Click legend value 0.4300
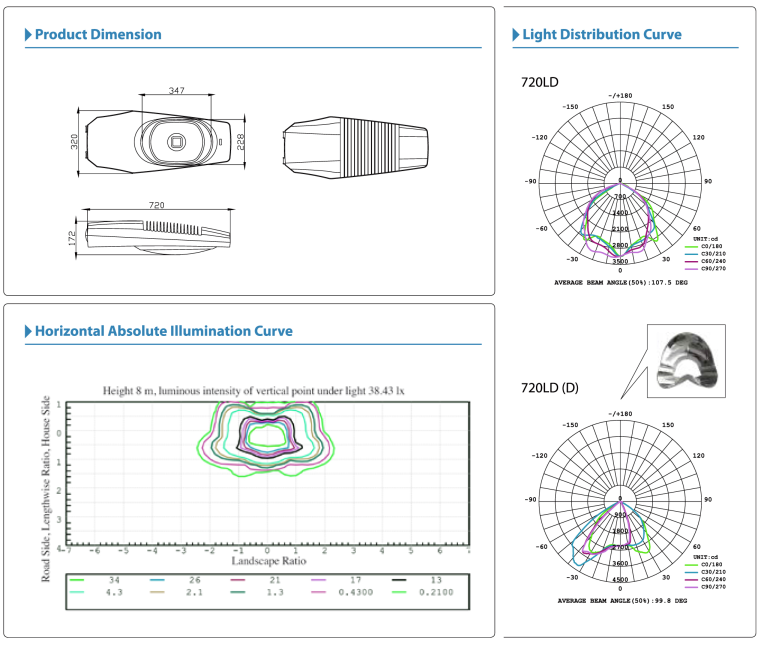Image resolution: width=774 pixels, height=660 pixels. pyautogui.click(x=355, y=592)
